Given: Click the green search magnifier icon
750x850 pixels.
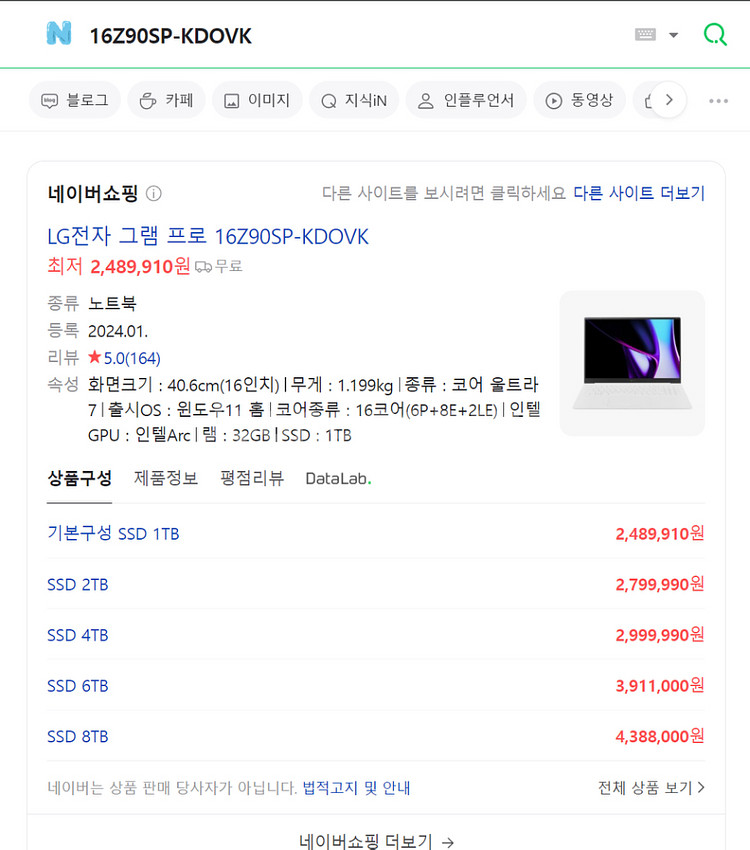Looking at the screenshot, I should tap(715, 35).
